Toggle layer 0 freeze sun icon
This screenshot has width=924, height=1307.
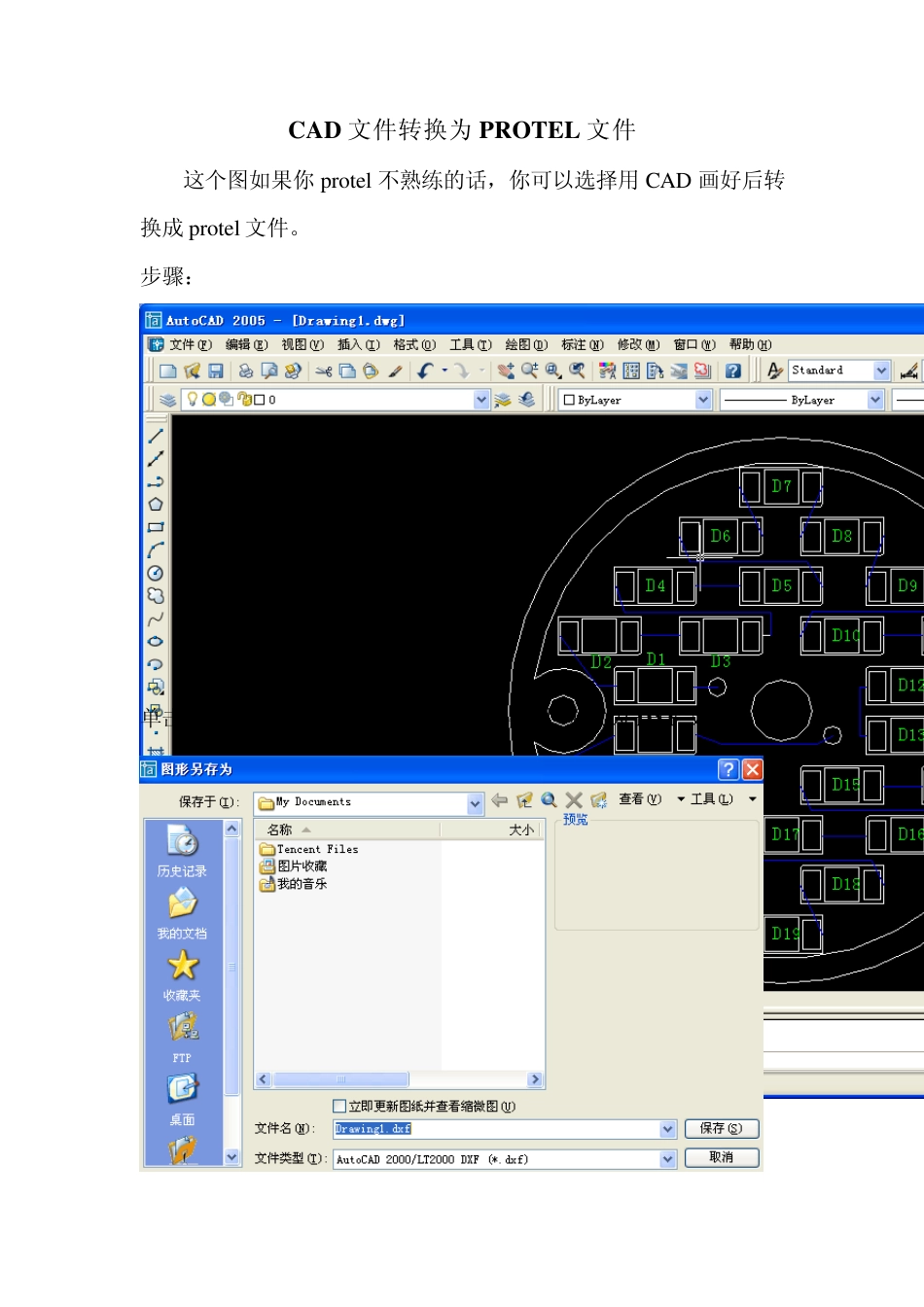pyautogui.click(x=208, y=400)
